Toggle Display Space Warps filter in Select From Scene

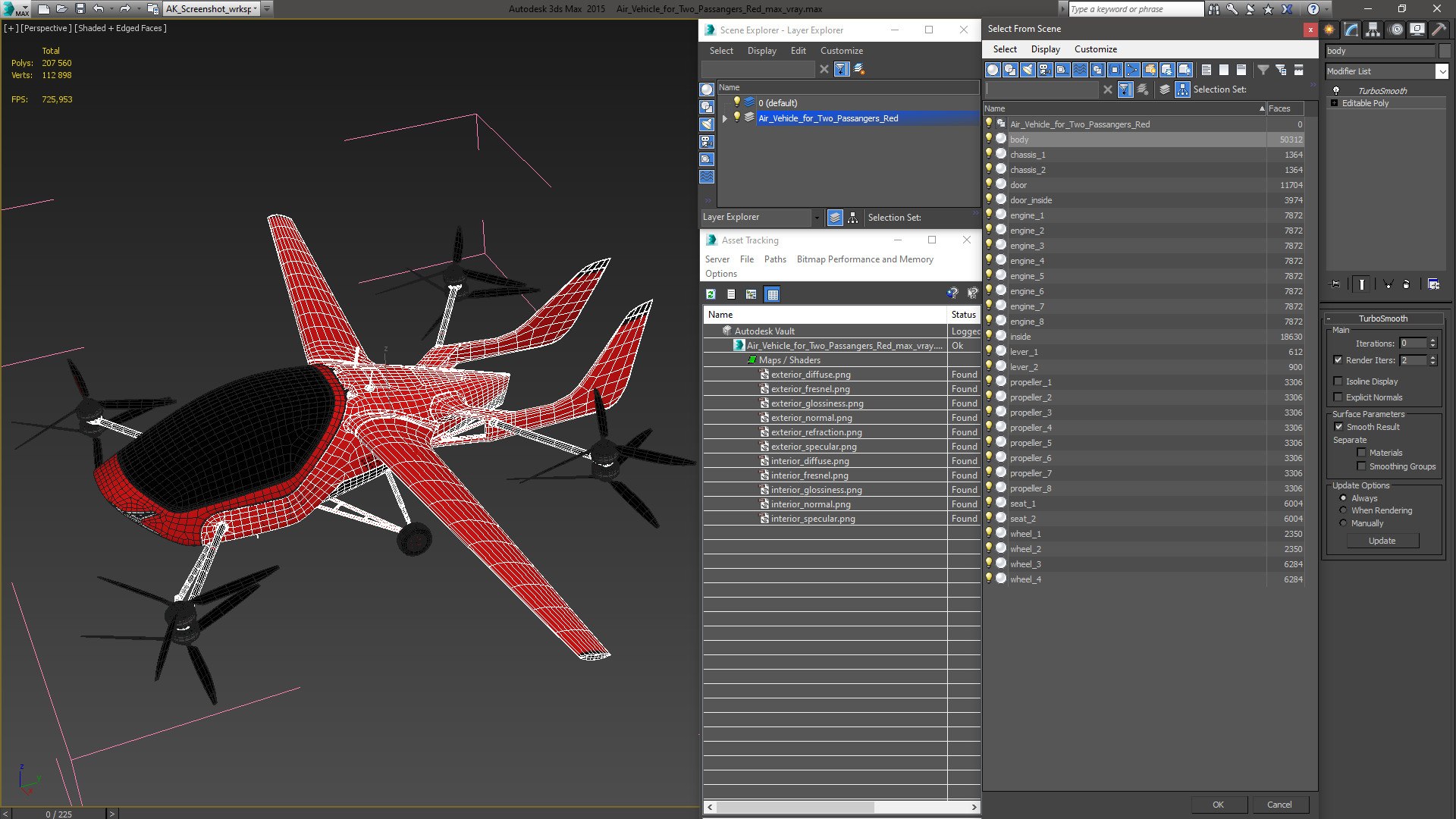point(1080,70)
